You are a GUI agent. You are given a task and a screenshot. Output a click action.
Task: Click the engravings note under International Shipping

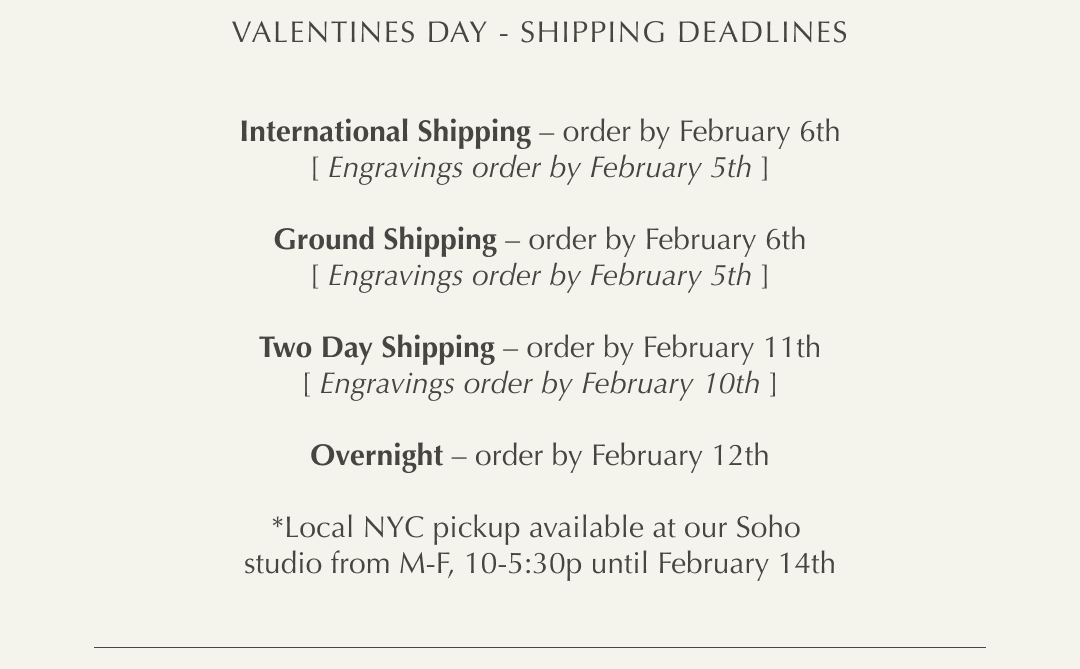point(540,168)
